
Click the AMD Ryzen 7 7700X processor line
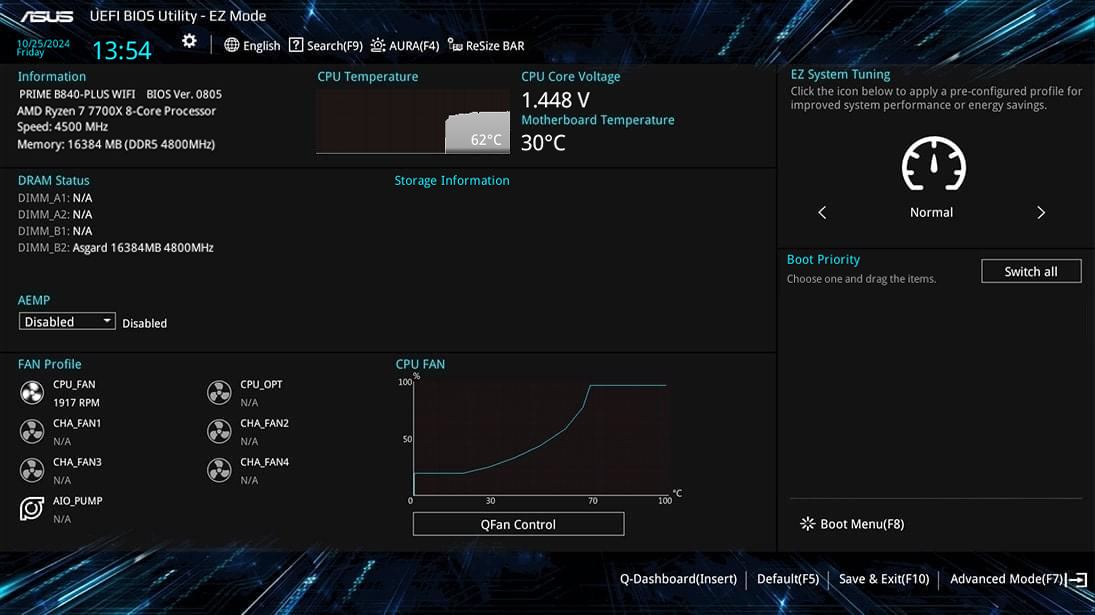117,111
